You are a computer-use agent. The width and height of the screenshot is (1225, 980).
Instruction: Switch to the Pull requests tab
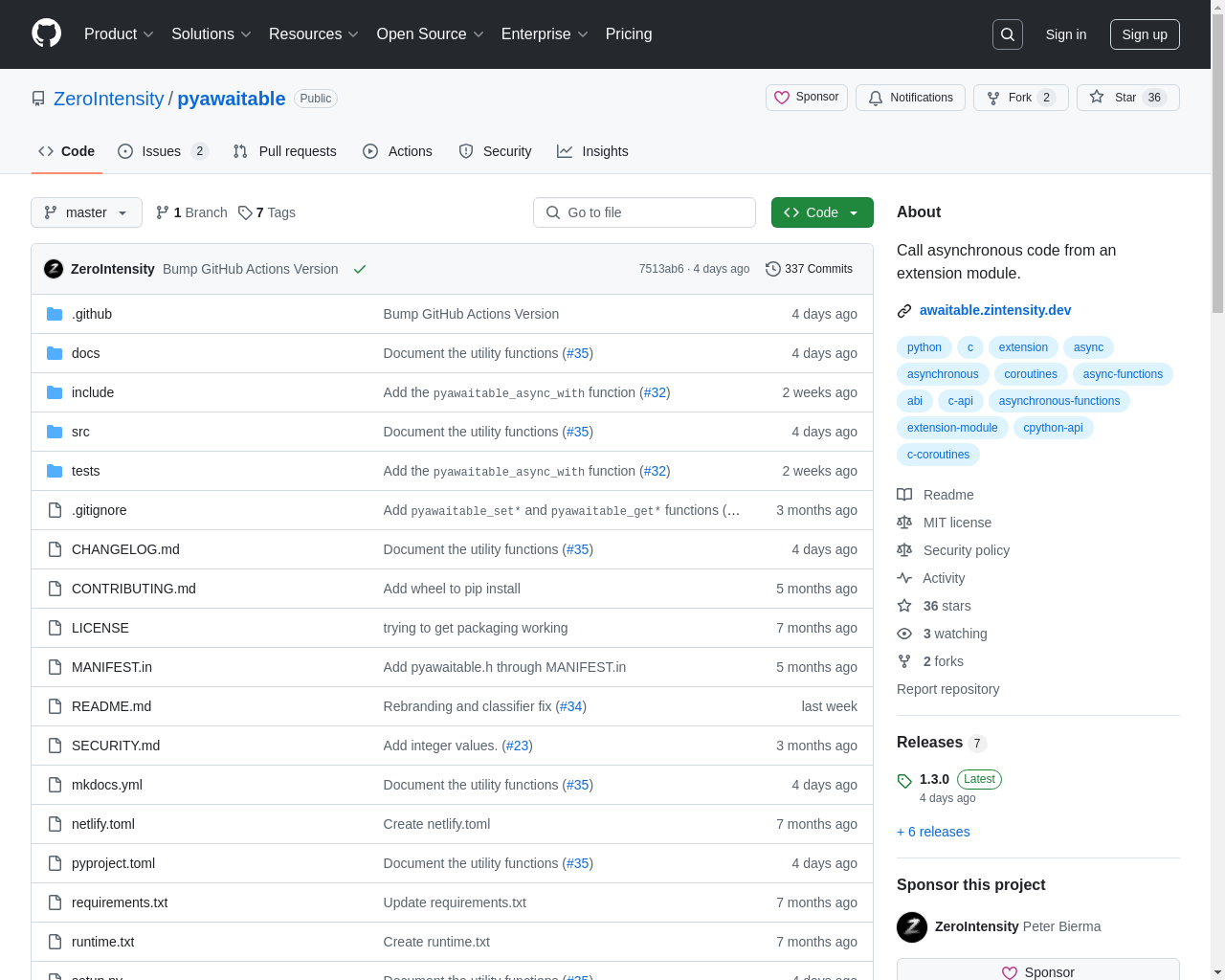(x=285, y=151)
